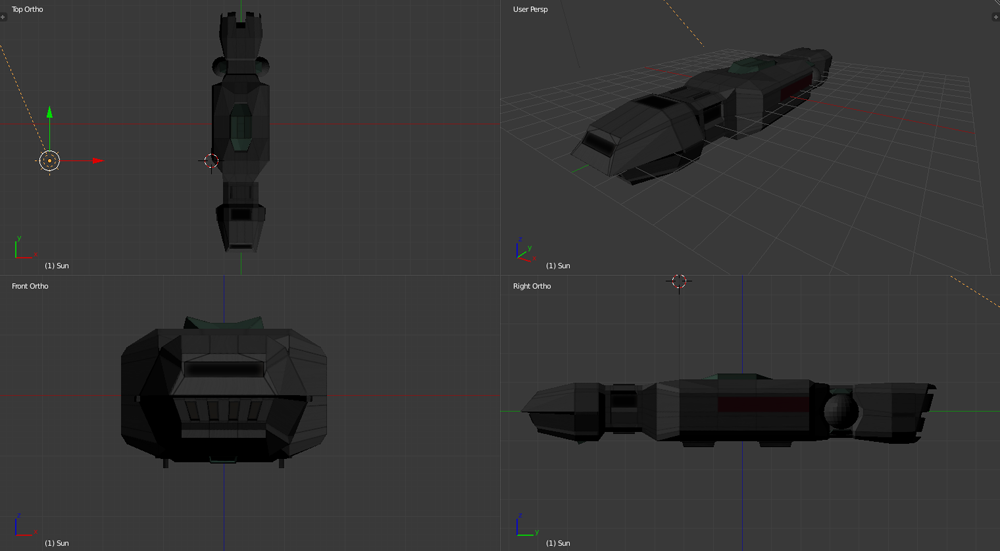Click the 3D cursor in the Top Ortho view
Screen dimensions: 1000x551
(211, 161)
